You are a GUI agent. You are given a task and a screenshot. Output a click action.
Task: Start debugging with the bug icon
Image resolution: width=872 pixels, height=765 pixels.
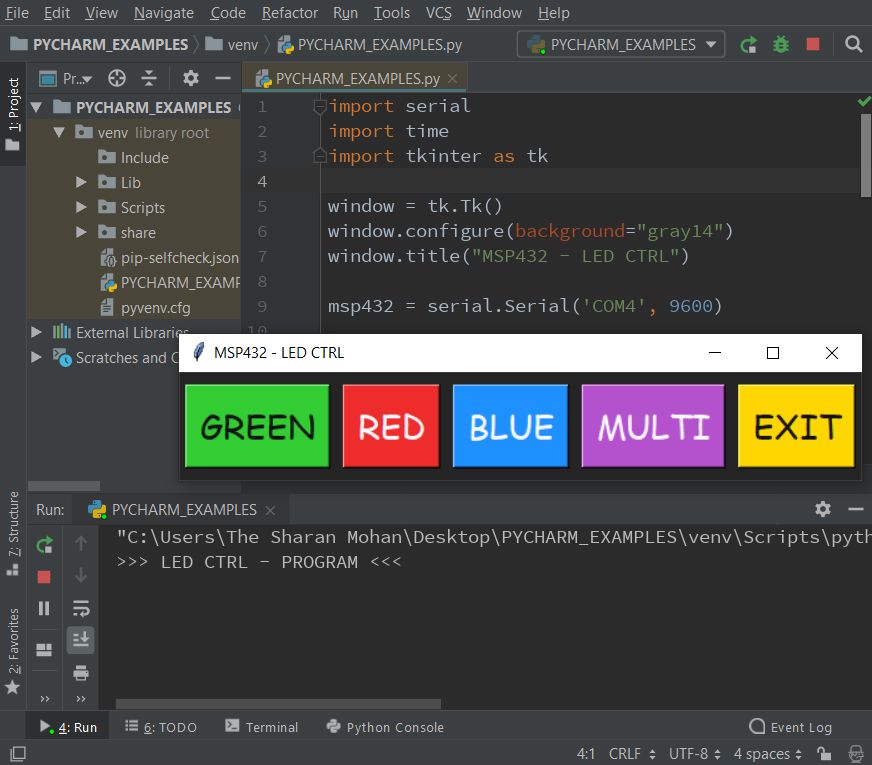pos(781,44)
